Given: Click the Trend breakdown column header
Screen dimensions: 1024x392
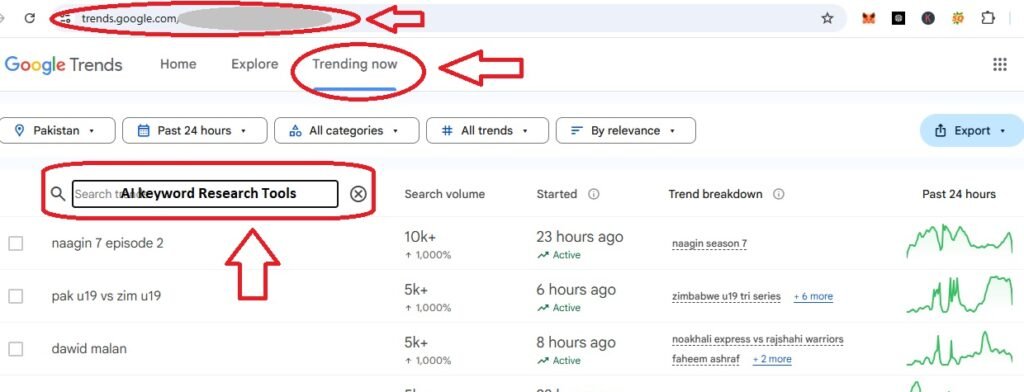Looking at the screenshot, I should pyautogui.click(x=716, y=194).
